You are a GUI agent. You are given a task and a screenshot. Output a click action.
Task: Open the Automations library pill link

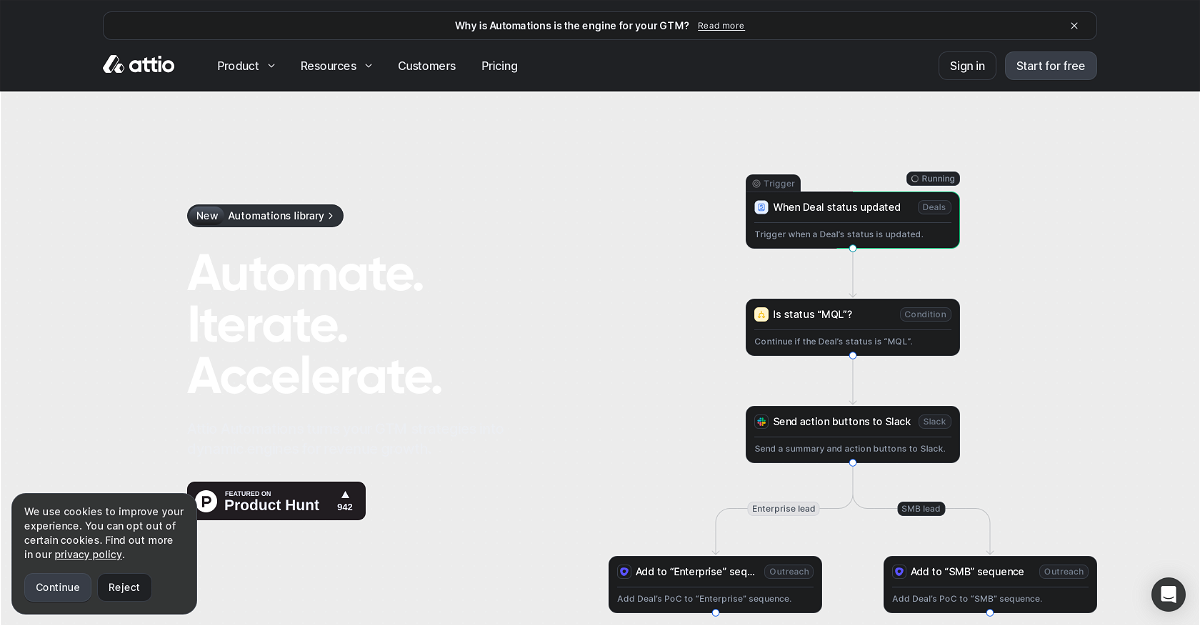[x=265, y=216]
